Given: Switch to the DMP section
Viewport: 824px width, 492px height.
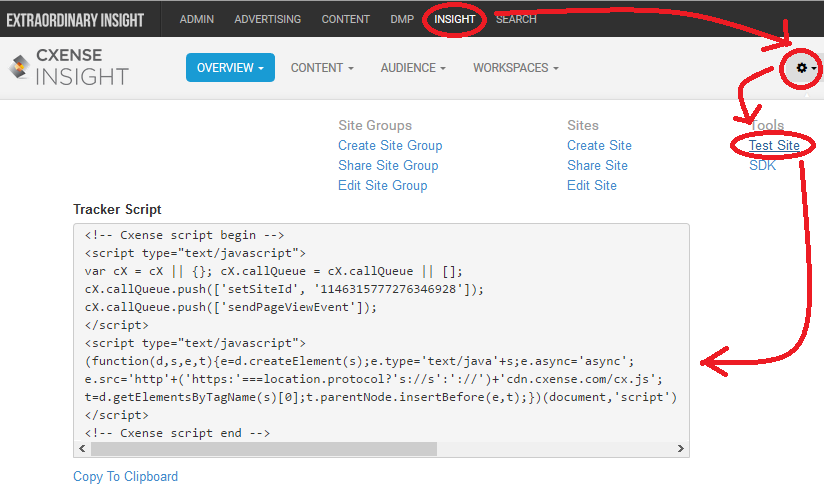Looking at the screenshot, I should coord(402,19).
